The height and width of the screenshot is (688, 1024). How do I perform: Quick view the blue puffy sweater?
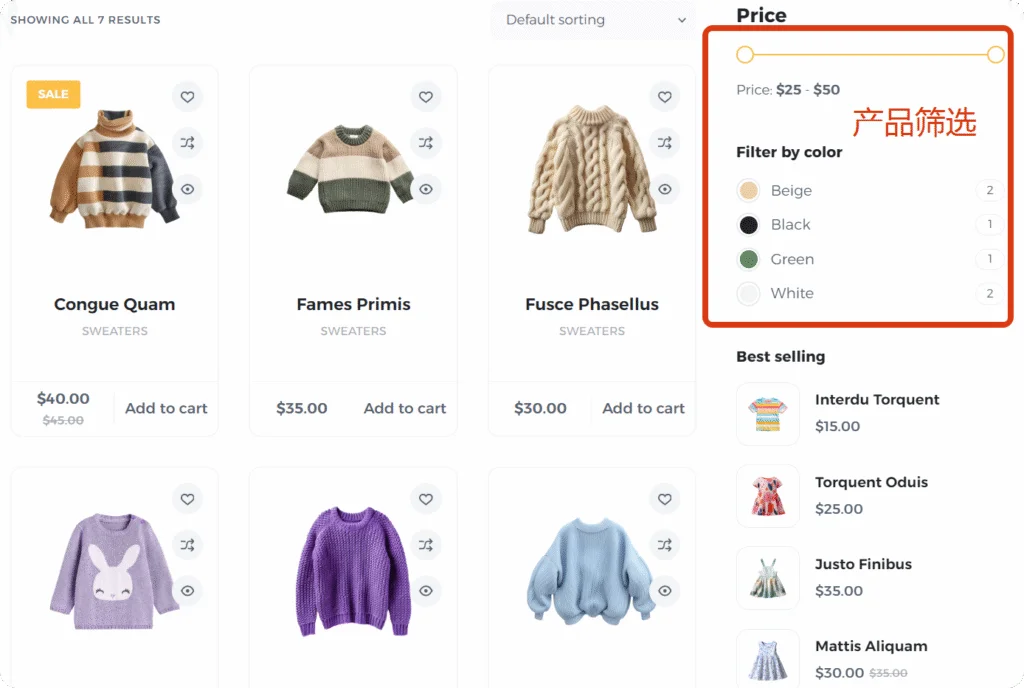pyautogui.click(x=665, y=591)
